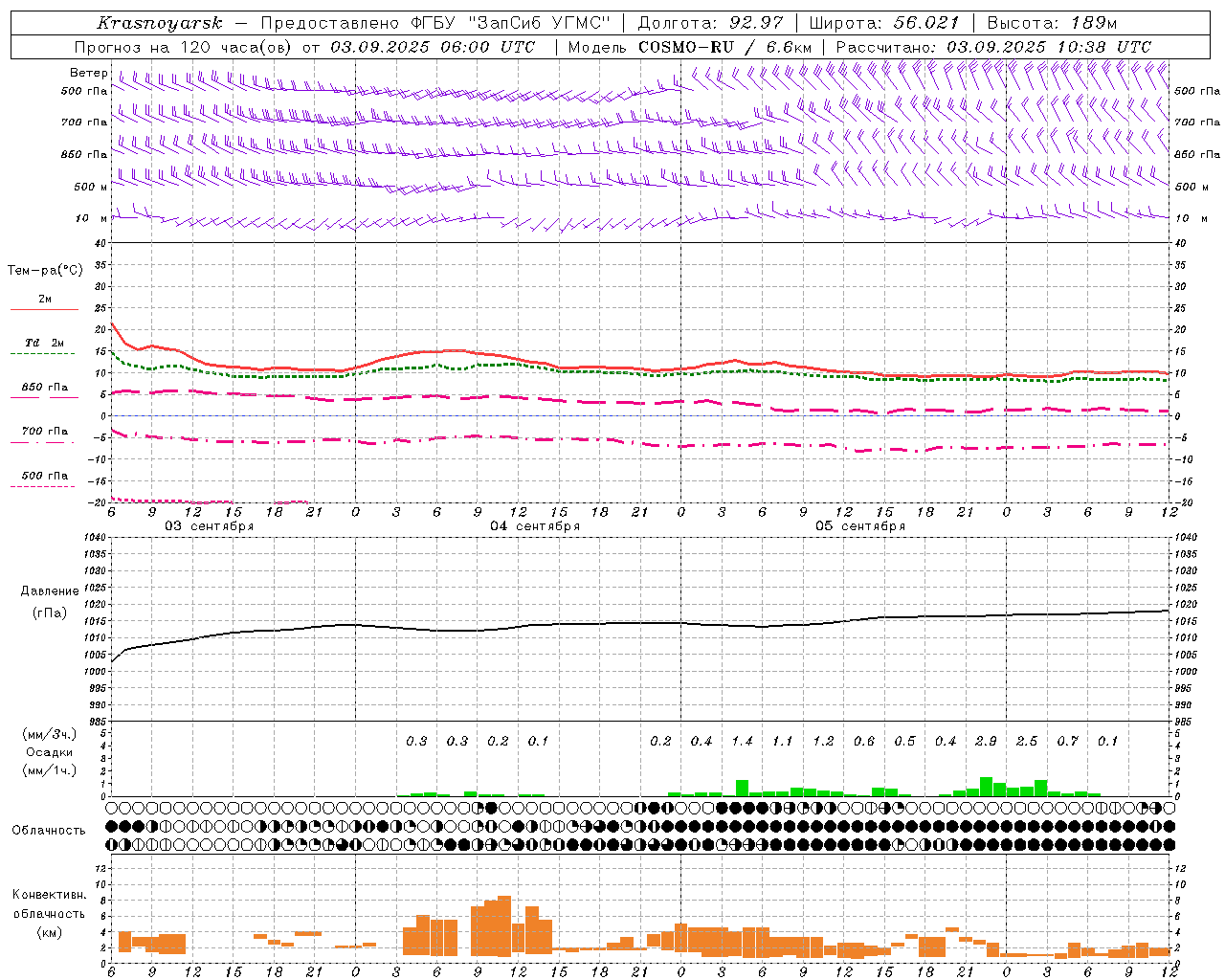The width and height of the screenshot is (1225, 980).
Task: Select the 'Широта: 56.021' header value
Action: pos(884,23)
